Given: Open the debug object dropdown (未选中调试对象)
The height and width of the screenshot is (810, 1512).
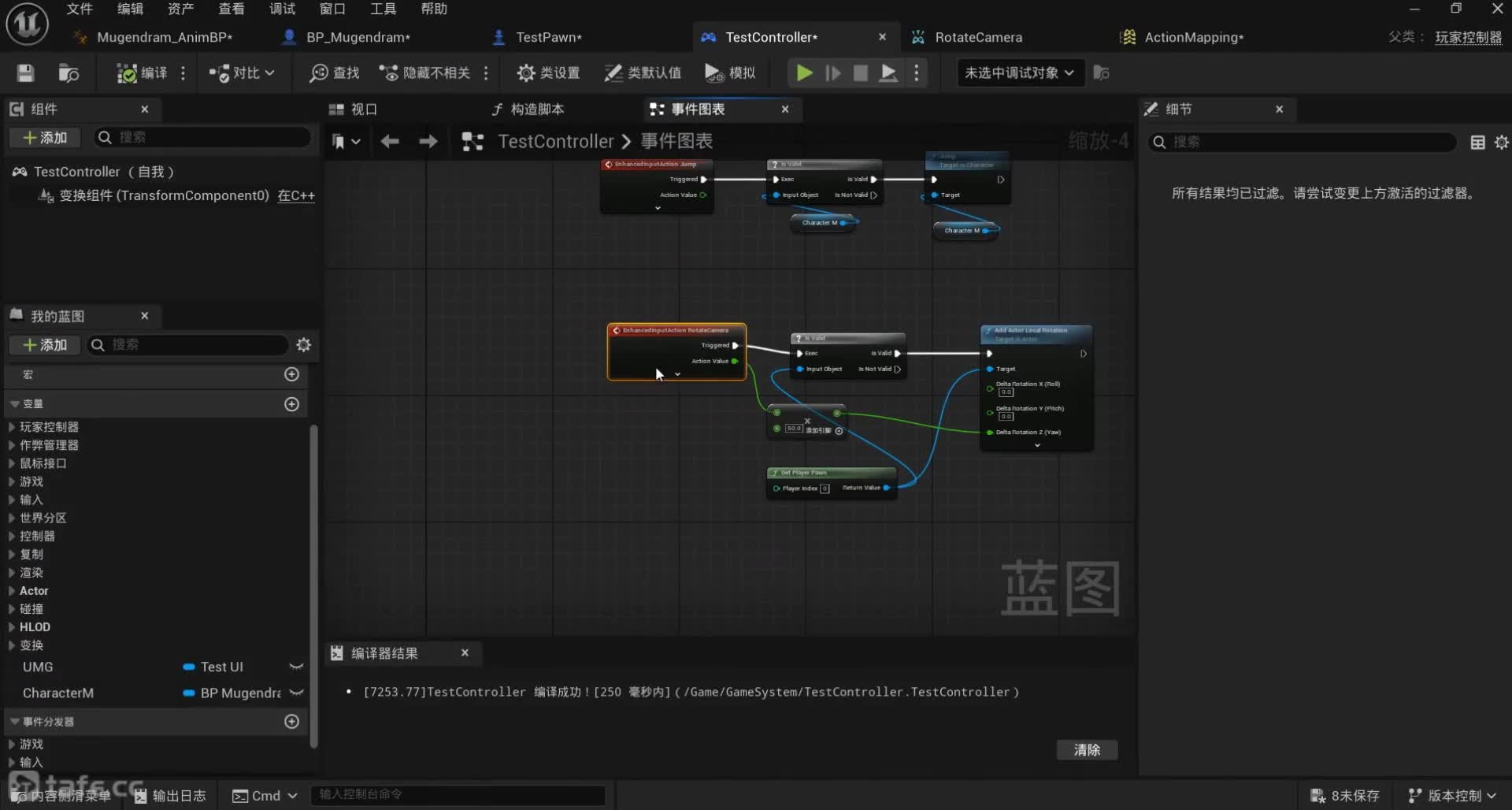Looking at the screenshot, I should [1019, 73].
